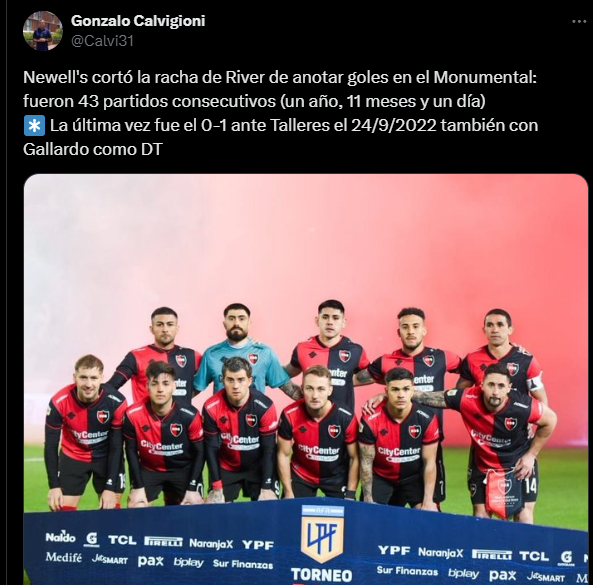Open the Gonzalo Calvigioni display name link
This screenshot has width=593, height=585.
[x=138, y=21]
